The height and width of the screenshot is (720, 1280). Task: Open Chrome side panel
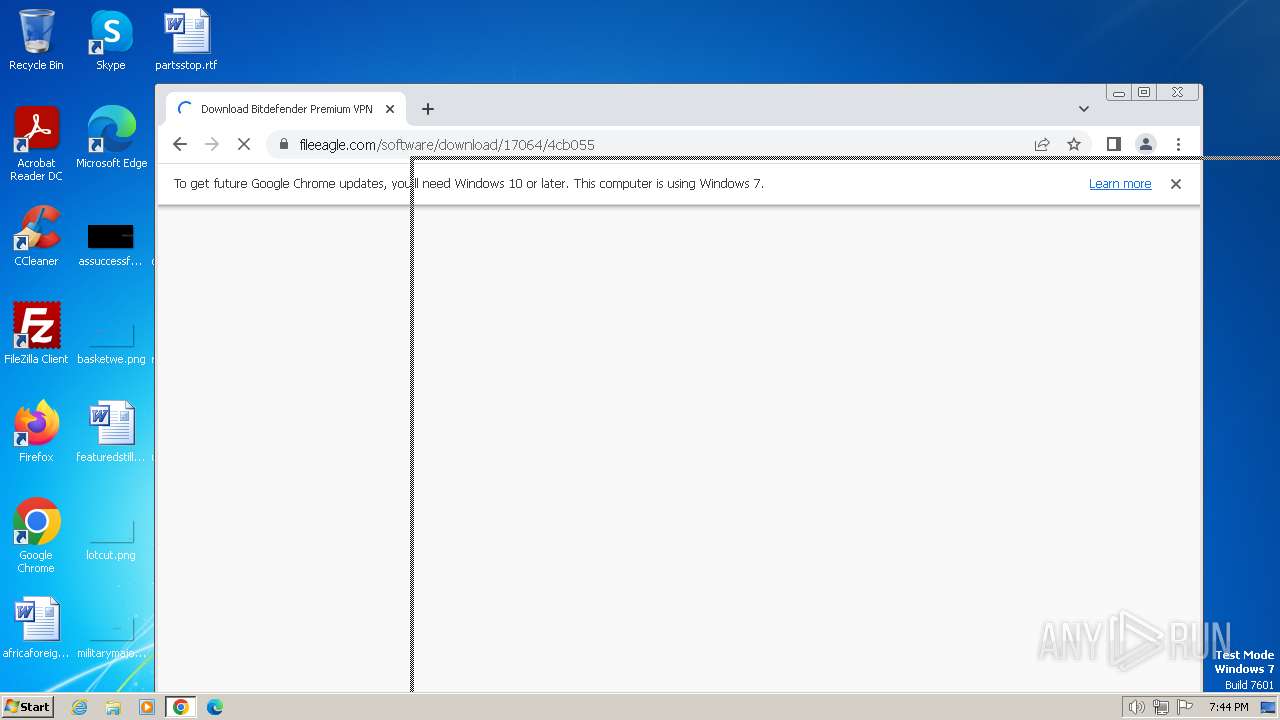click(1113, 144)
